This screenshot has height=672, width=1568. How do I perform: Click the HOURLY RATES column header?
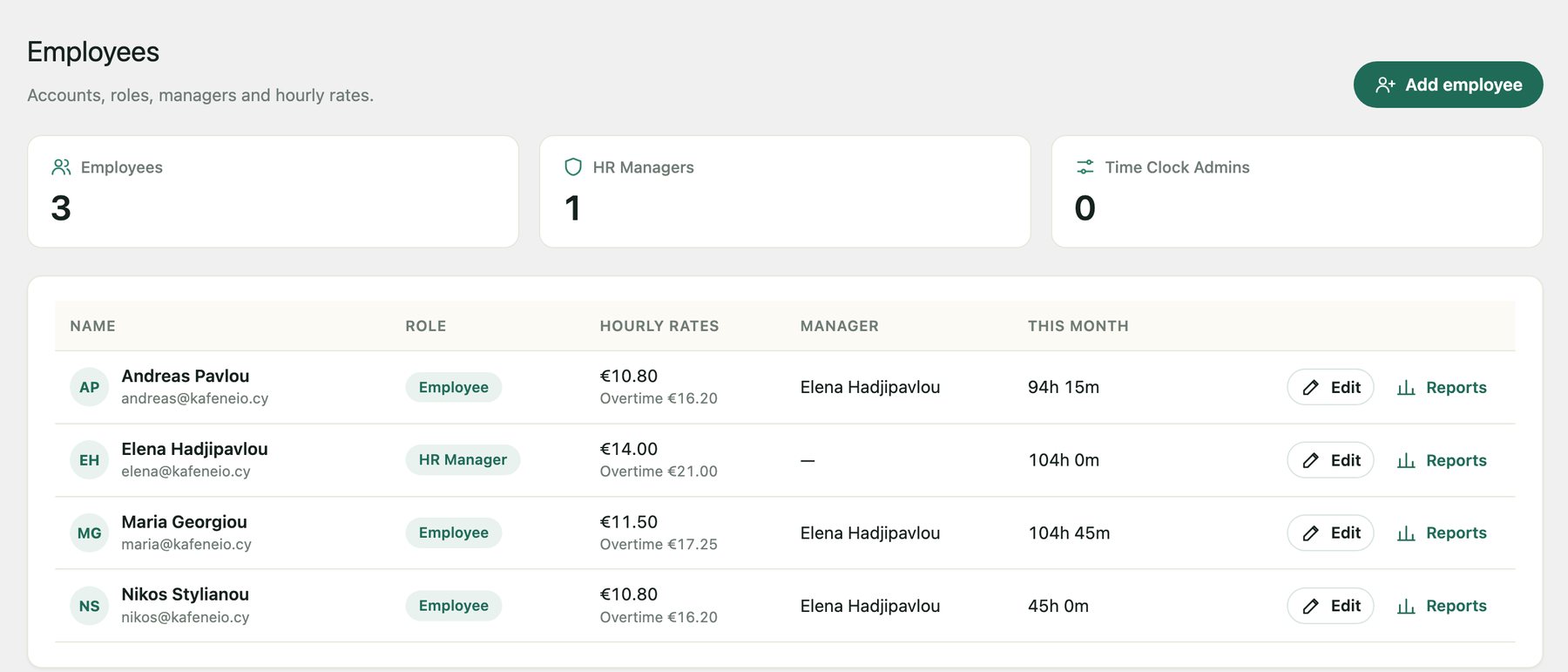tap(659, 326)
